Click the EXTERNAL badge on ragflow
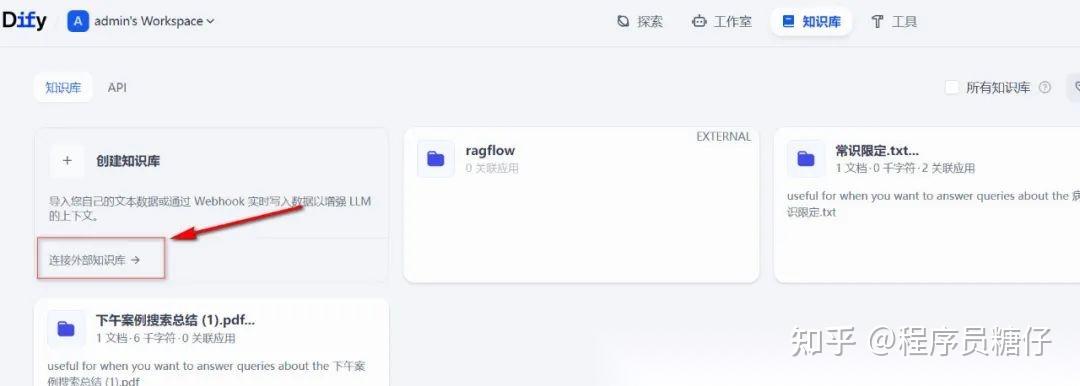The height and width of the screenshot is (386, 1080). (723, 136)
